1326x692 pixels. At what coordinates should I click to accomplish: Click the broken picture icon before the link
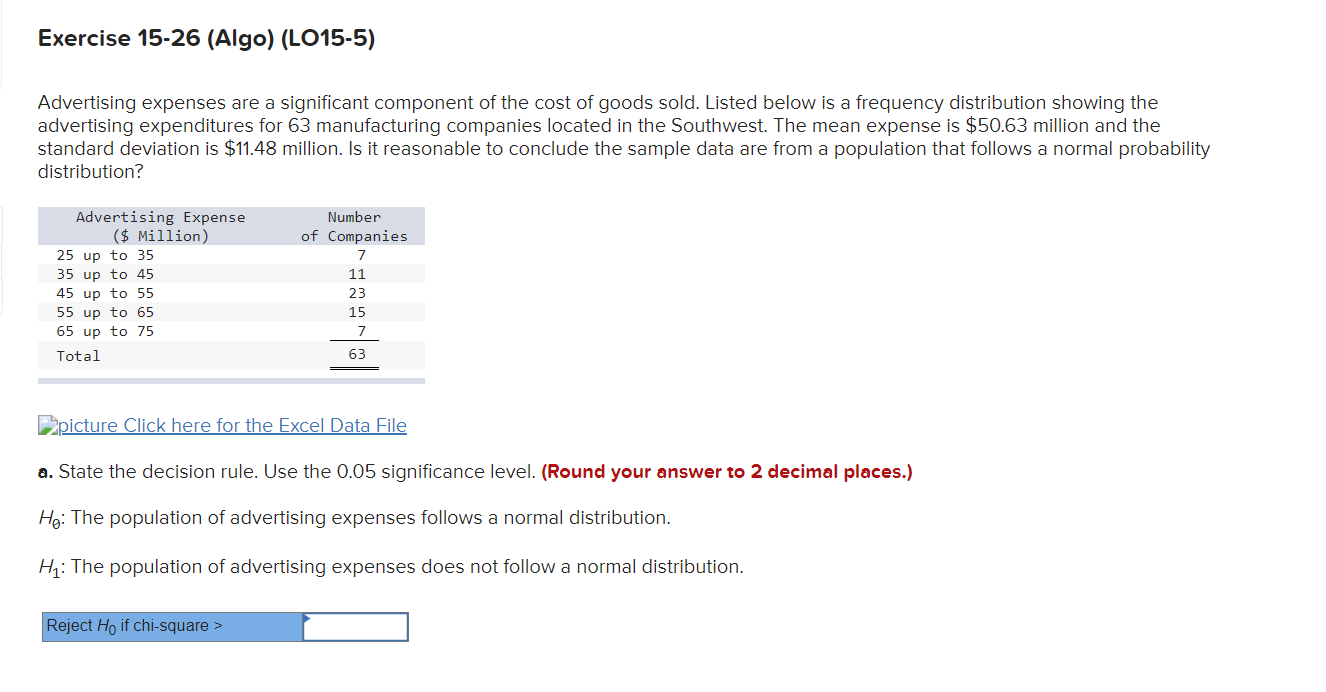point(45,425)
